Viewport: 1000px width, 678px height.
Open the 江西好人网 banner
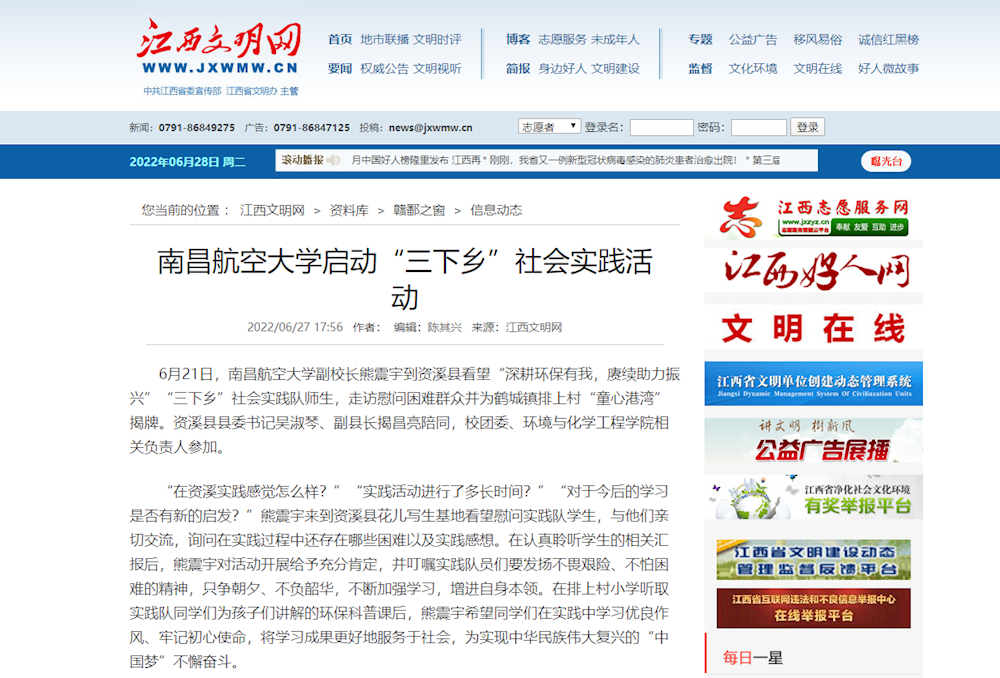click(x=813, y=270)
